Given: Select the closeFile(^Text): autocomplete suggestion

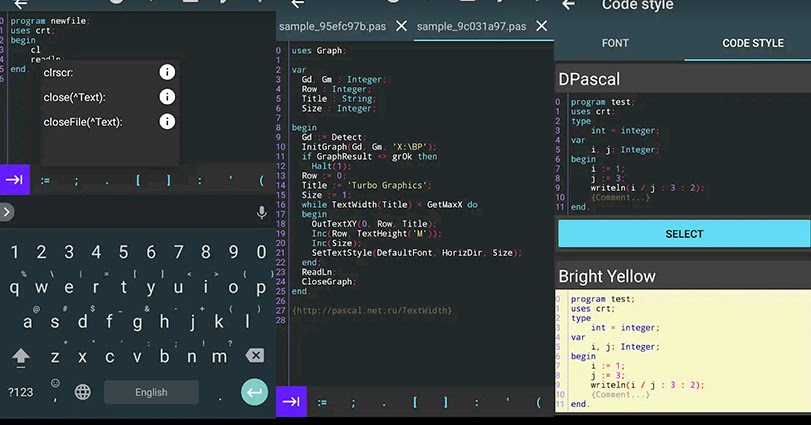Looking at the screenshot, I should [83, 122].
